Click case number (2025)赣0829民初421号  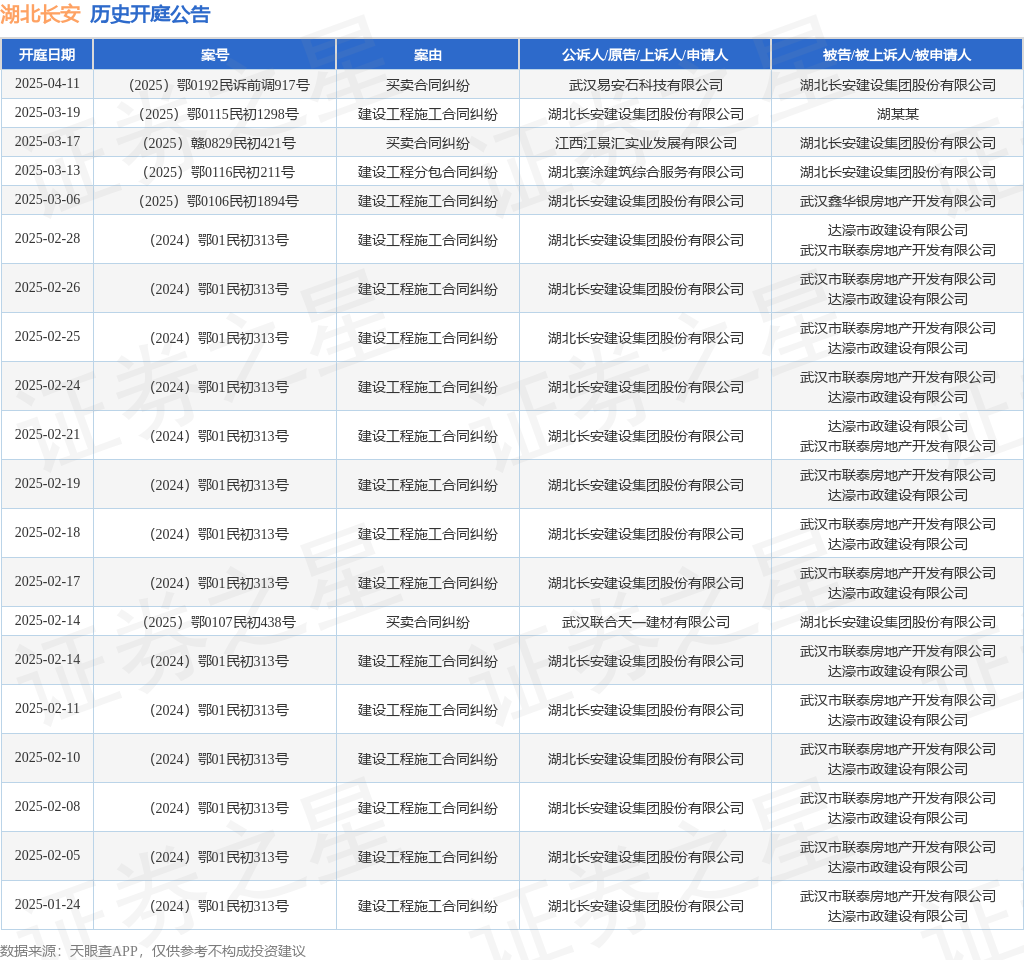[x=219, y=143]
